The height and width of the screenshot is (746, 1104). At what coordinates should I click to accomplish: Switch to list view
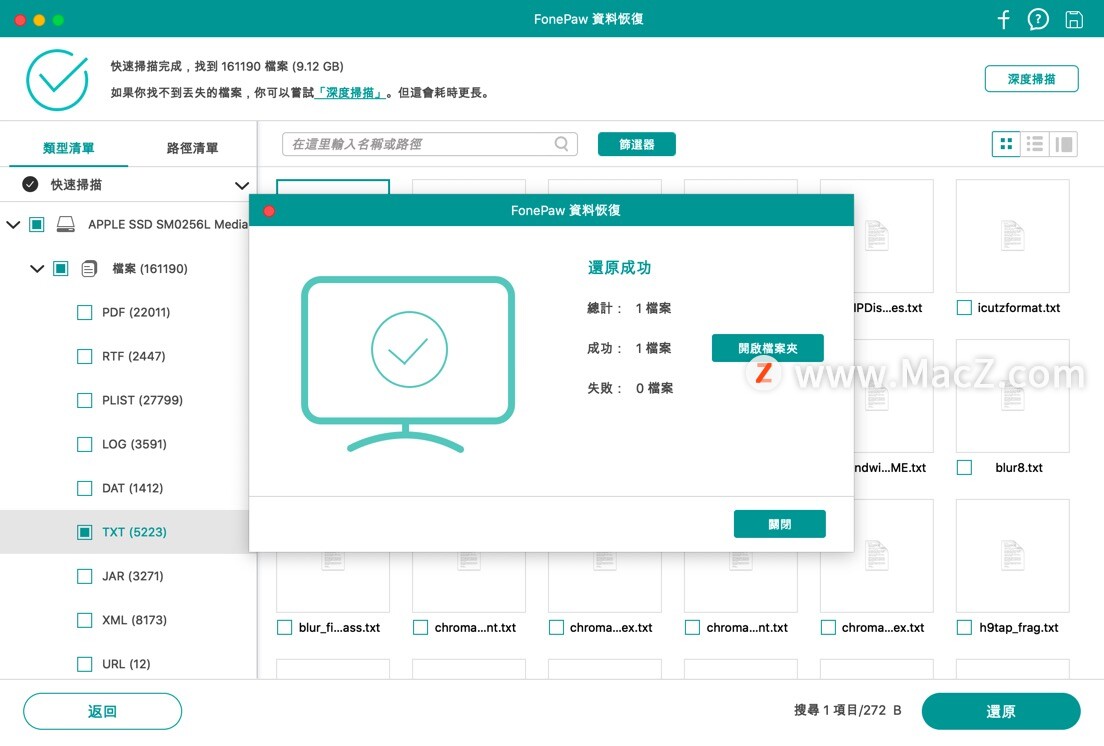[1034, 144]
